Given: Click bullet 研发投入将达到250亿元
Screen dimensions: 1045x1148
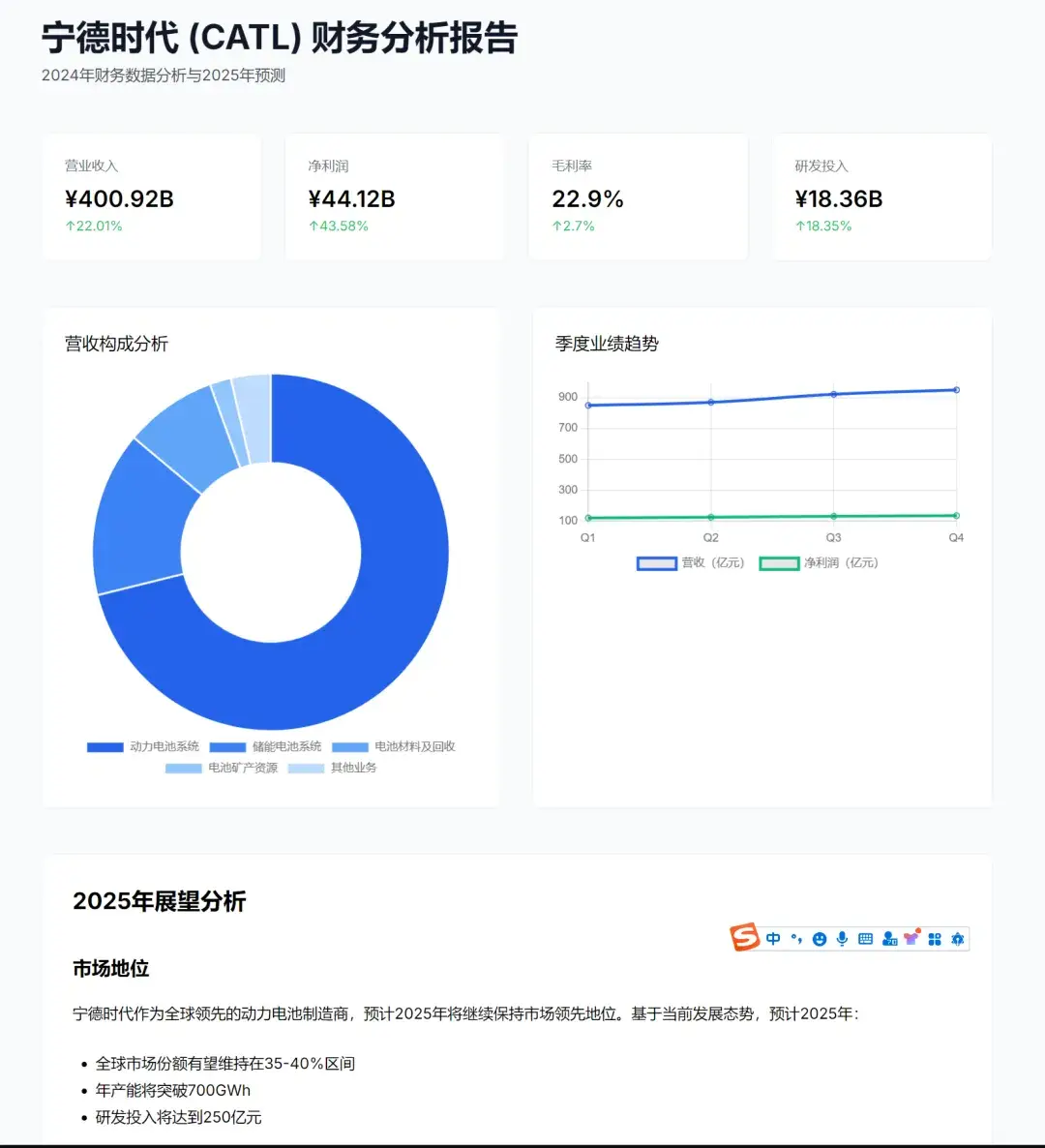Looking at the screenshot, I should click(x=179, y=1117).
